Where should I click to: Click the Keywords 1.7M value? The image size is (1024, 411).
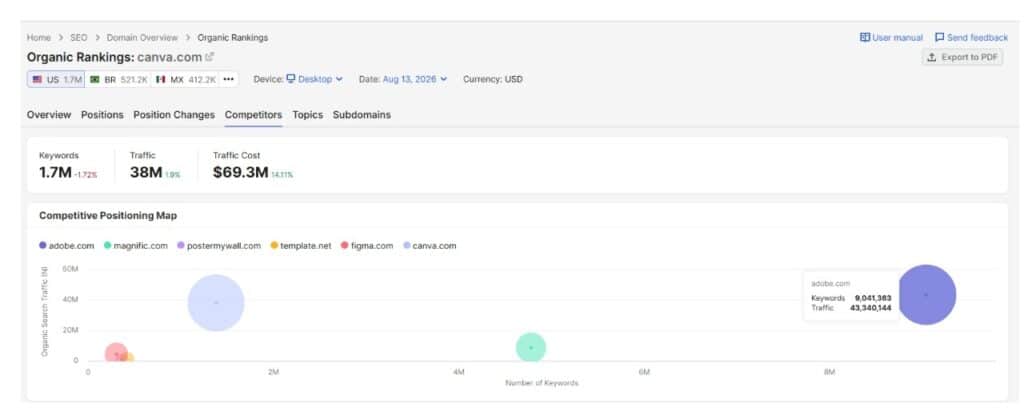(x=55, y=173)
